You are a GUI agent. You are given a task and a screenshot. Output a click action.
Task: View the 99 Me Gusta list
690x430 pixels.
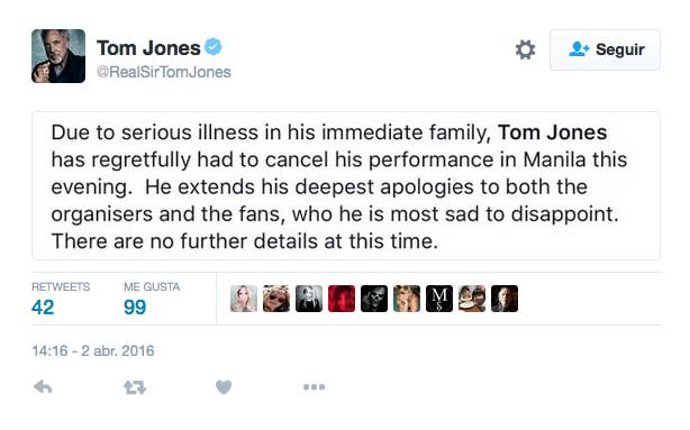(x=135, y=307)
